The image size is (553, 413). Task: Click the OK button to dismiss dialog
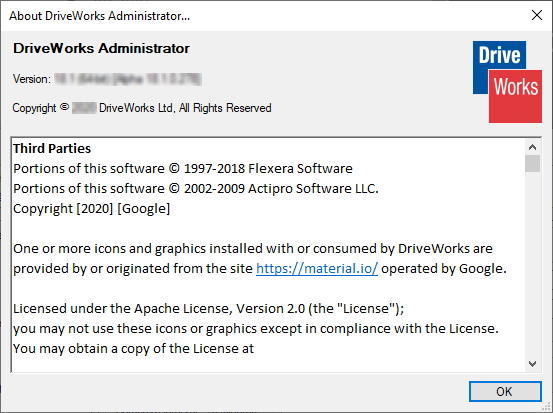[505, 391]
